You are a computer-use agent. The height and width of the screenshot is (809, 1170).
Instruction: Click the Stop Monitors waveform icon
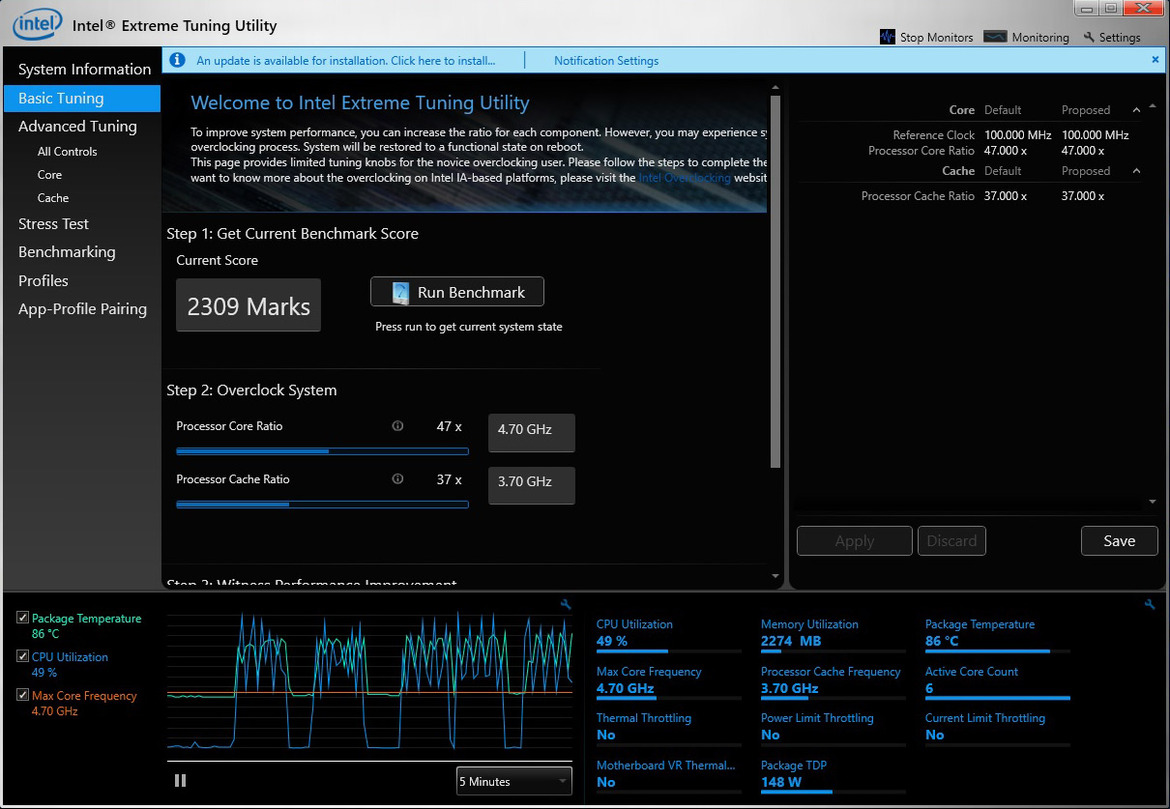[x=887, y=37]
